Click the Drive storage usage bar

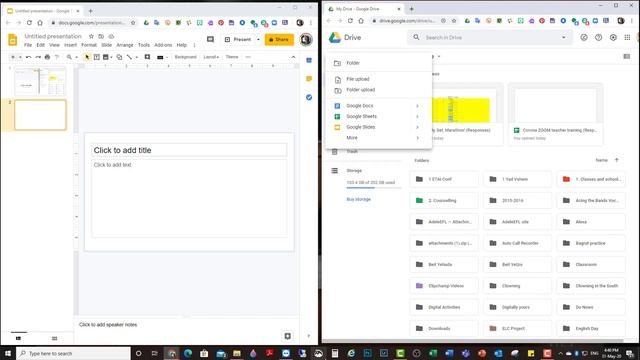point(373,188)
